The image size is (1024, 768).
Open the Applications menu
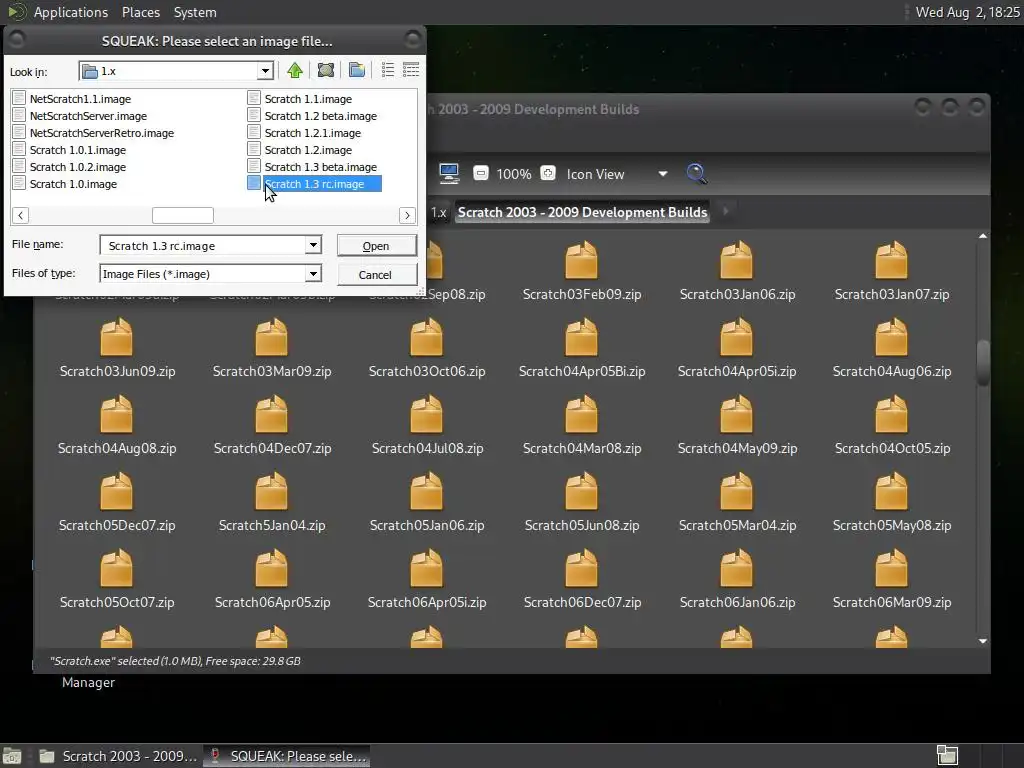click(71, 12)
